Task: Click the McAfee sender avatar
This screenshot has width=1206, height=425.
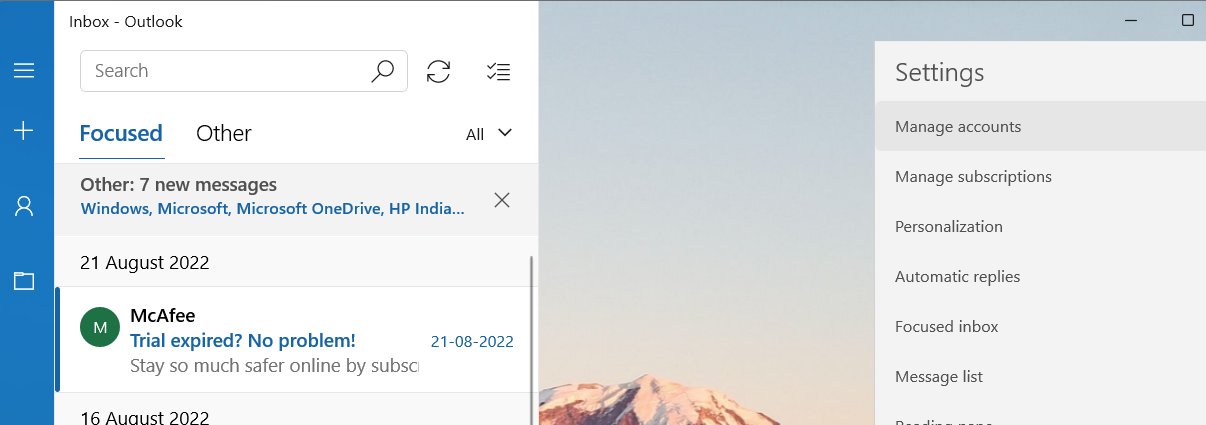Action: [x=100, y=327]
